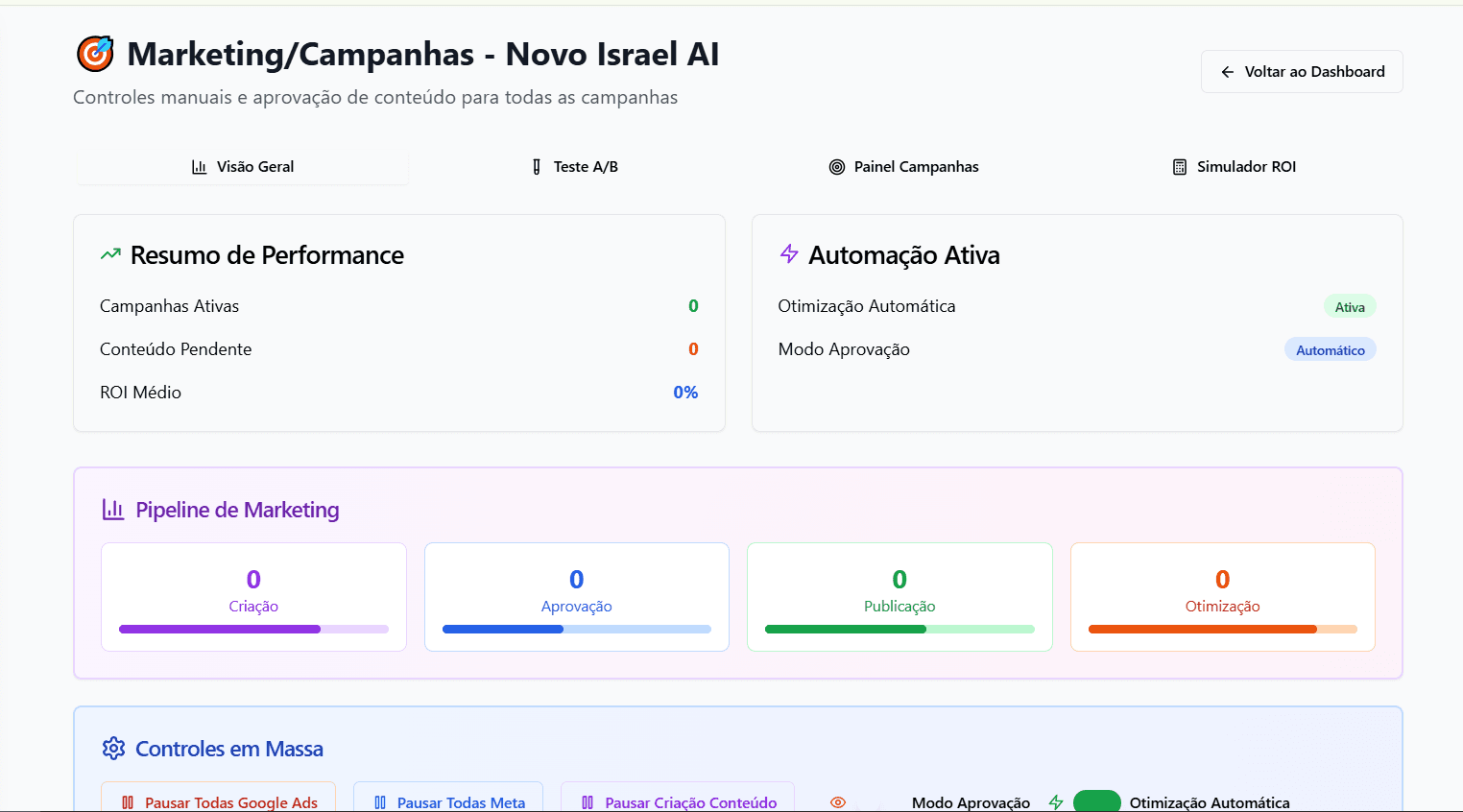Screen dimensions: 1463x812
Task: Click the Voltar ao Dashboard button
Action: click(x=1302, y=71)
